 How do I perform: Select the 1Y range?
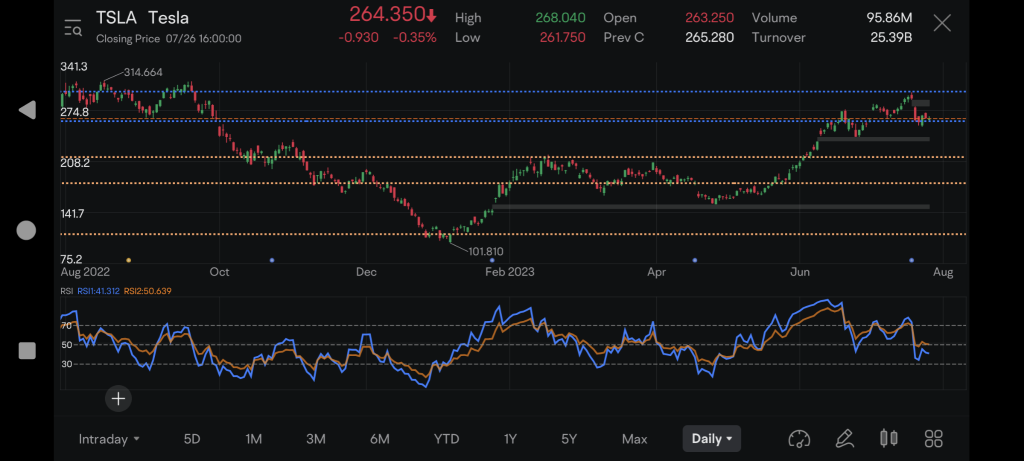click(510, 439)
